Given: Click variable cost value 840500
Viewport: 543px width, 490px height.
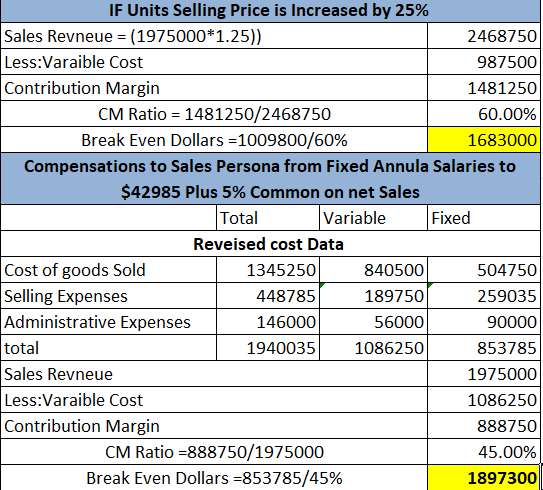Looking at the screenshot, I should pyautogui.click(x=373, y=270).
